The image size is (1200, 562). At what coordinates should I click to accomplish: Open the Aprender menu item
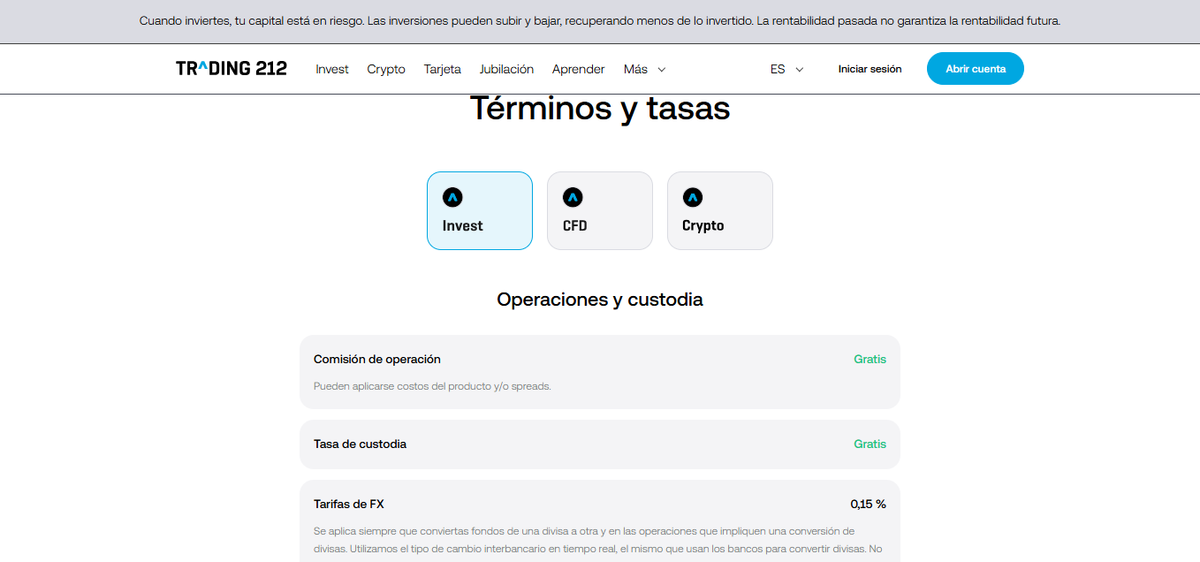click(x=578, y=69)
